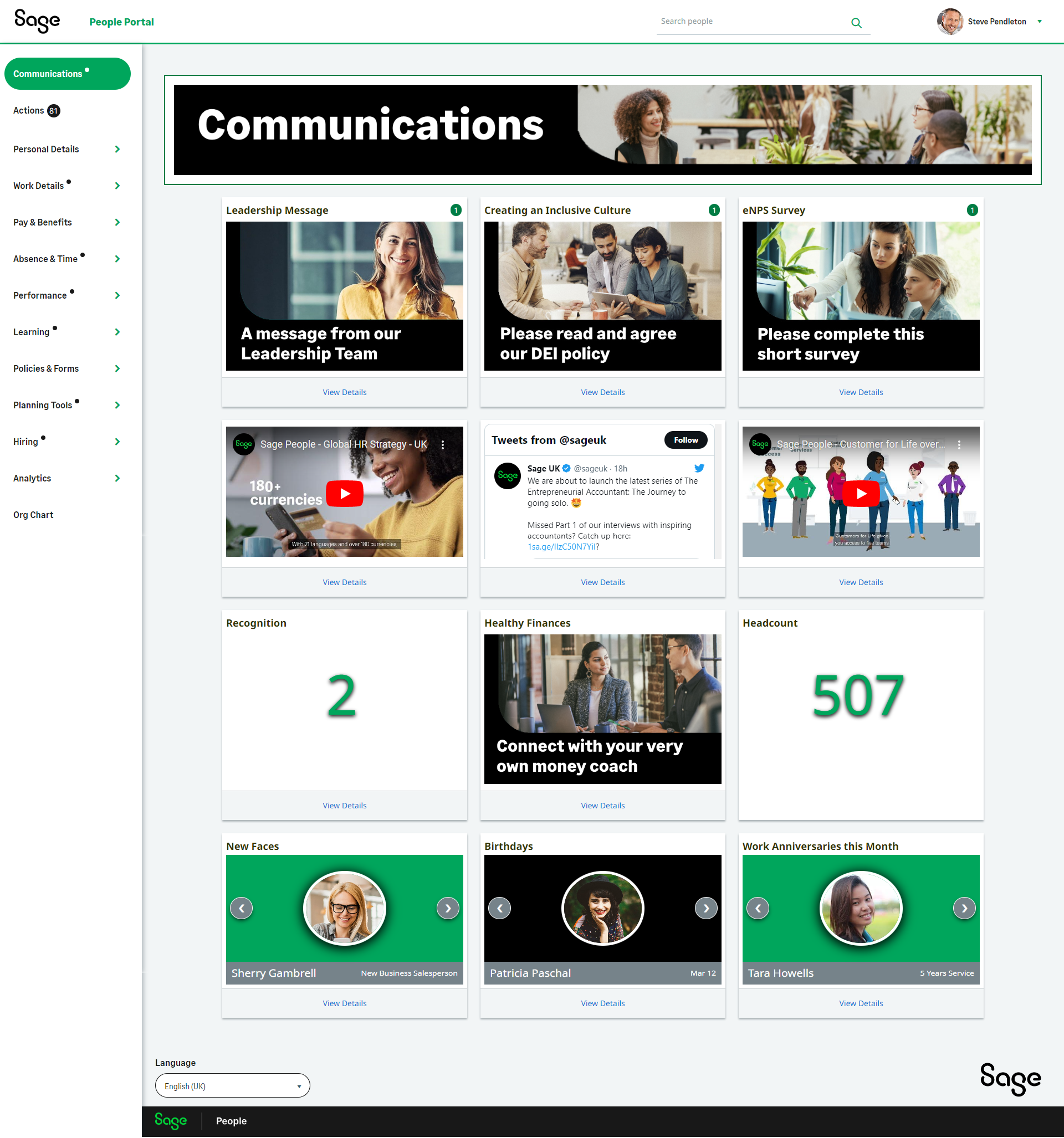The image size is (1064, 1138).
Task: Click the Twitter bird icon in the tweet
Action: 699,468
